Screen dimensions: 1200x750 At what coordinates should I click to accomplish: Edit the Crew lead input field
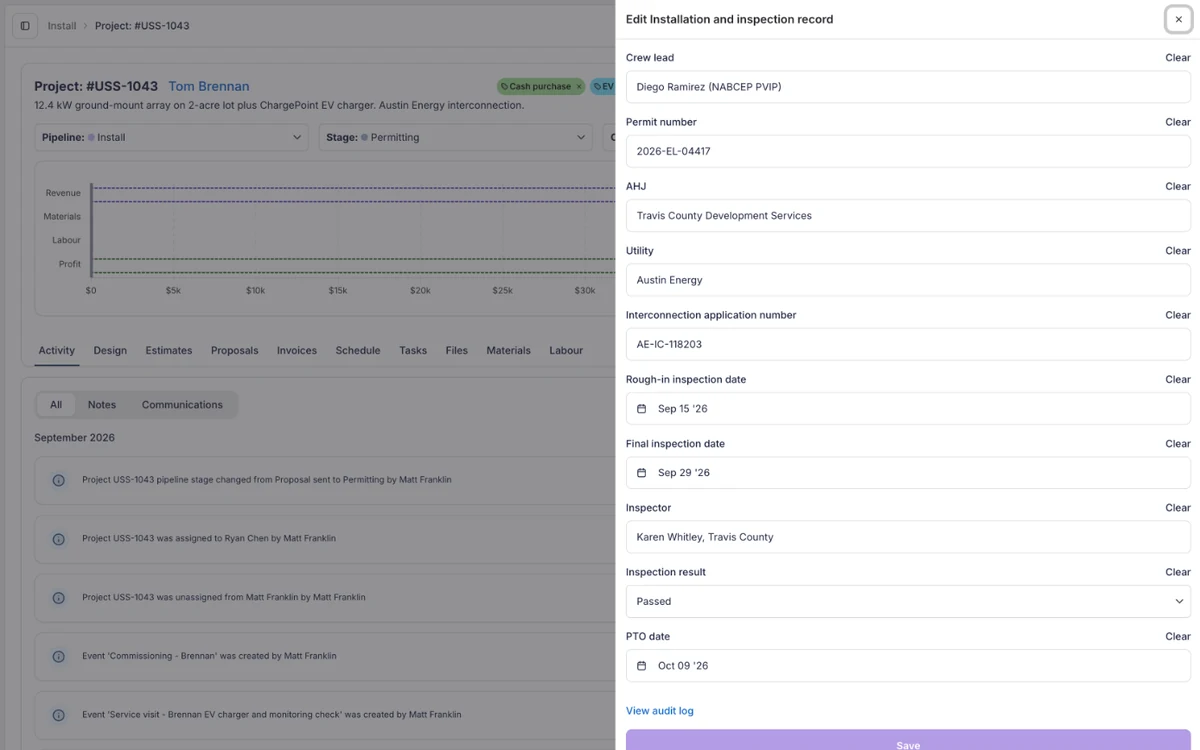point(908,87)
